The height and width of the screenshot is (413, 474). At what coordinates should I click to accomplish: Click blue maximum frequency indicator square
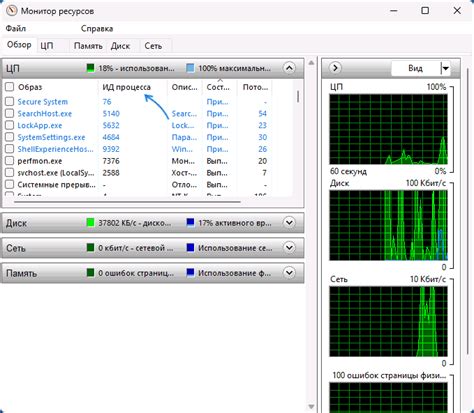coord(190,68)
